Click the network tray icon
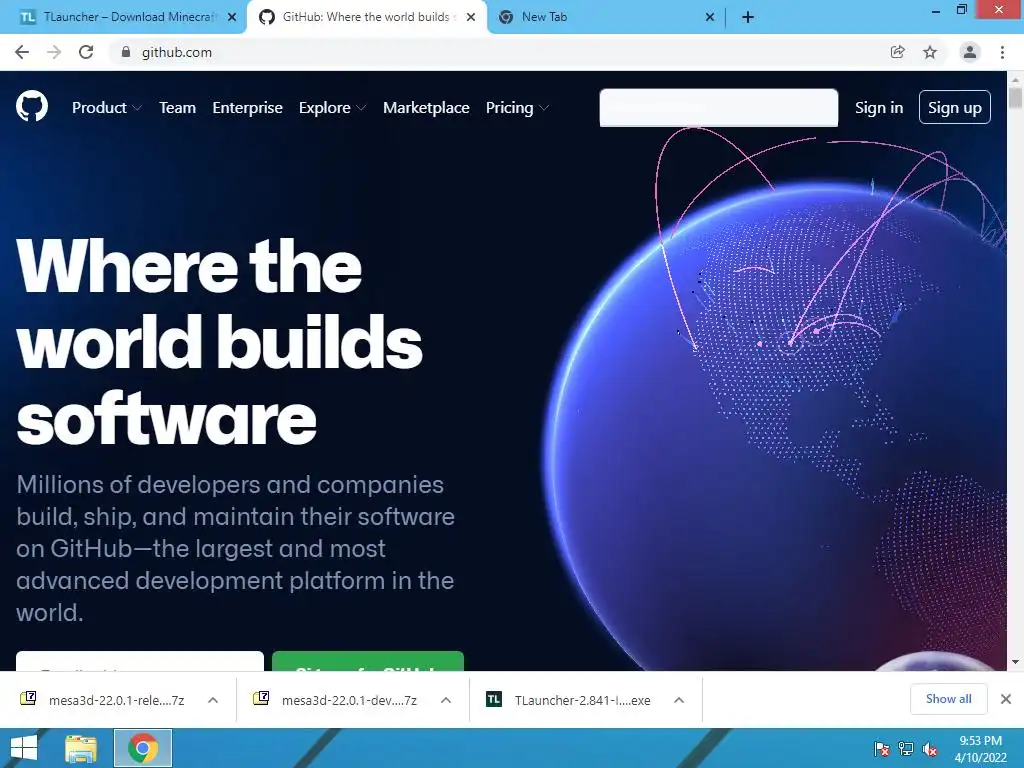 (906, 749)
